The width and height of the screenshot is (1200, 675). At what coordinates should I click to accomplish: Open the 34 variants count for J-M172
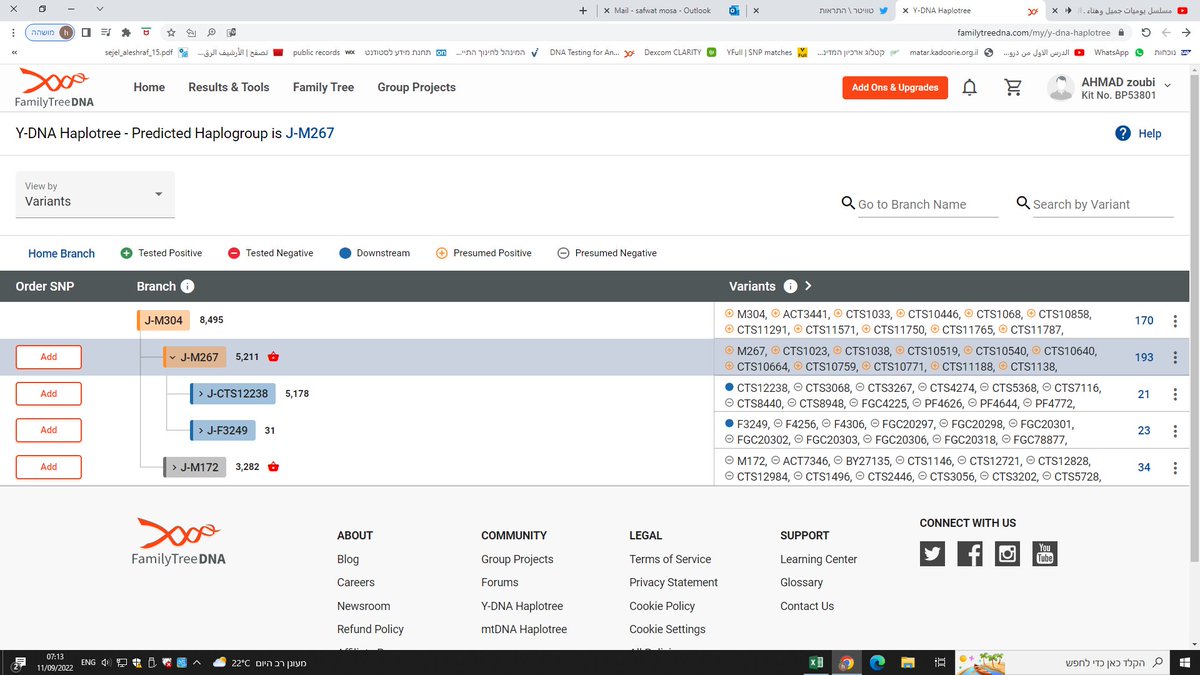point(1144,467)
